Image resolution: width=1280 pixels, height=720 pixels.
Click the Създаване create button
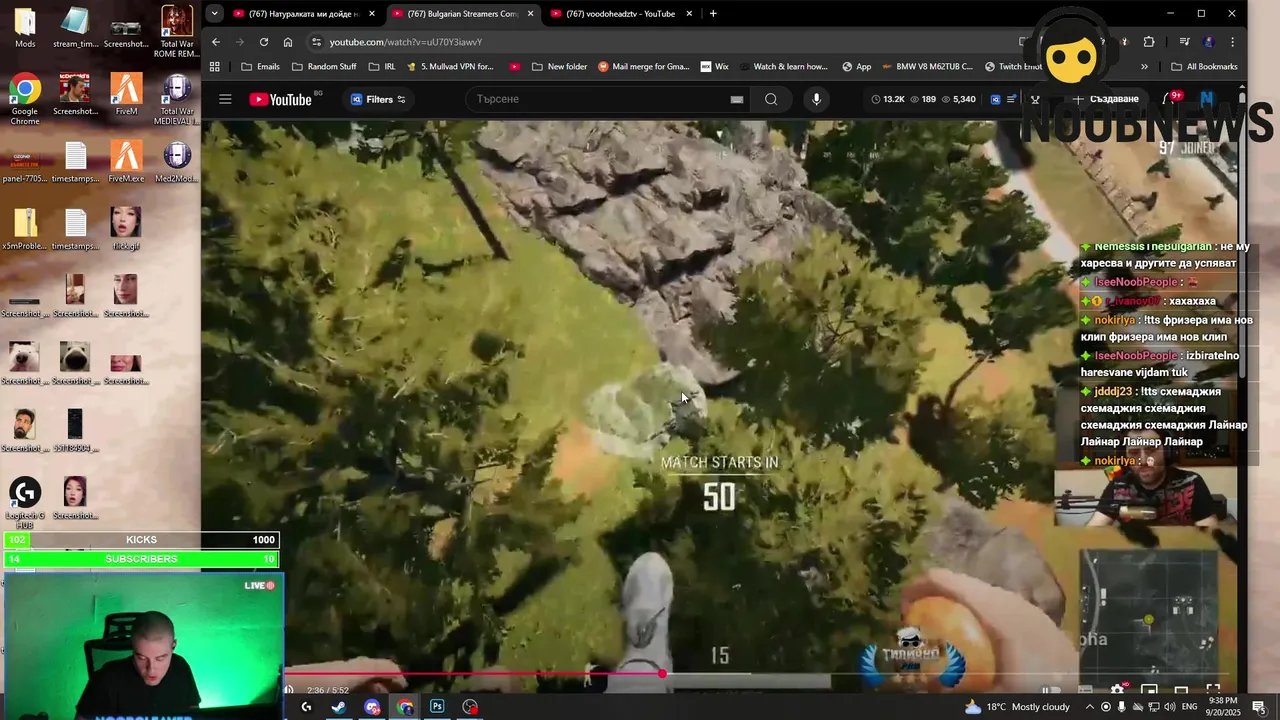pos(1106,99)
